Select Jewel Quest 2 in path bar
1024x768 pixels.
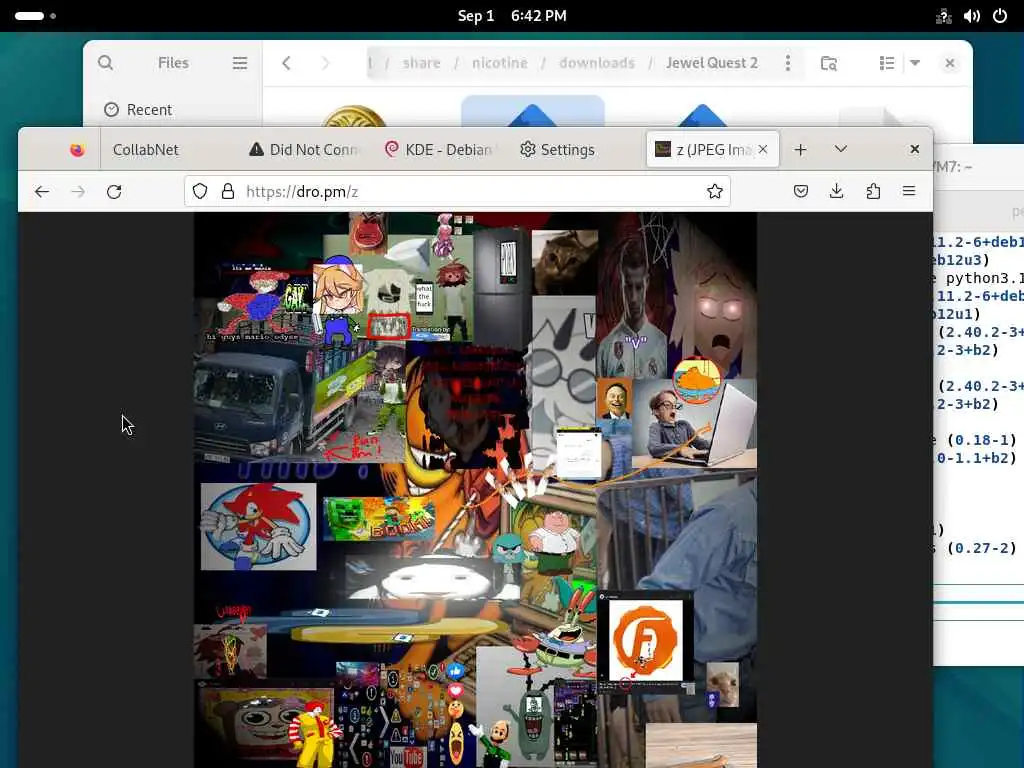pos(712,63)
